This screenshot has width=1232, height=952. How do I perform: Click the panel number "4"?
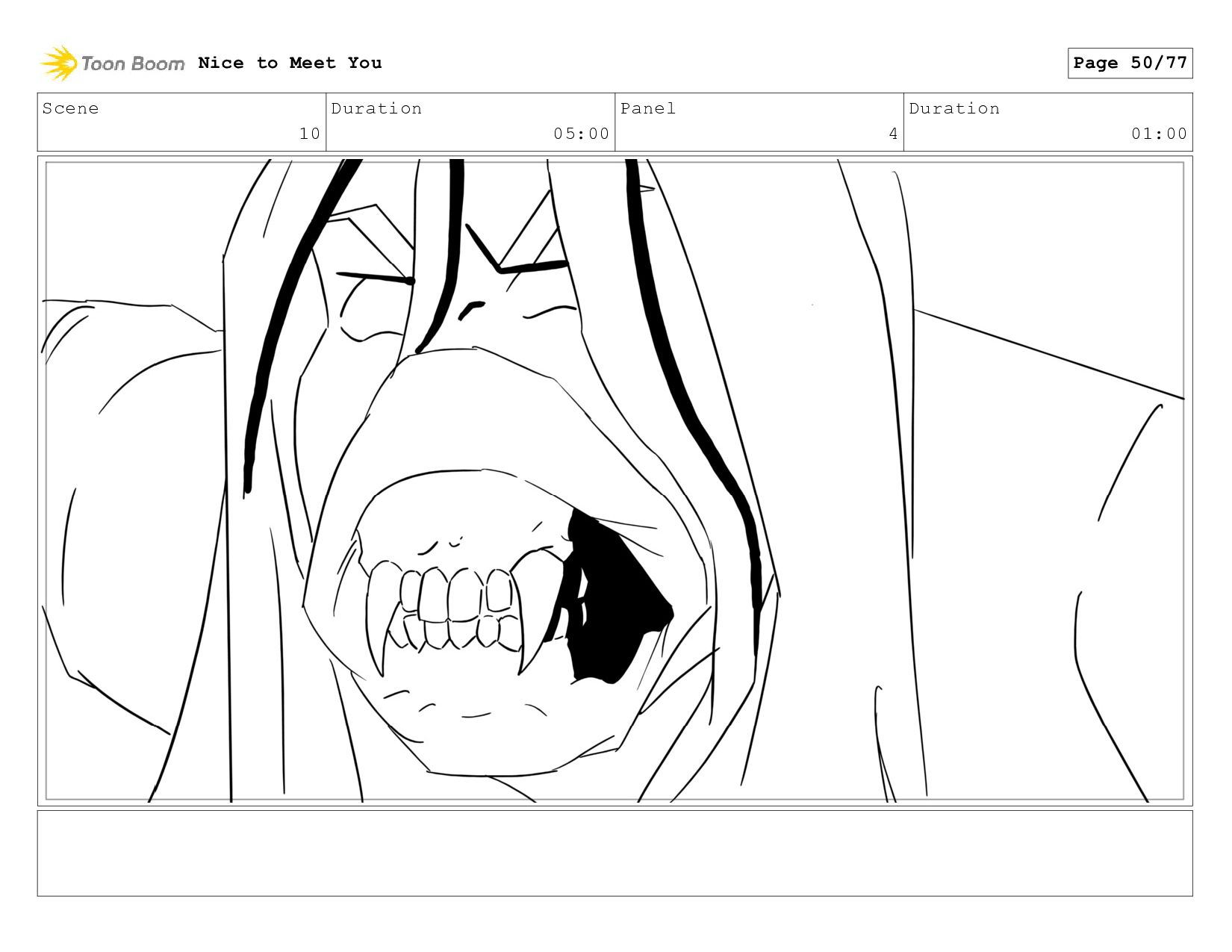(893, 134)
